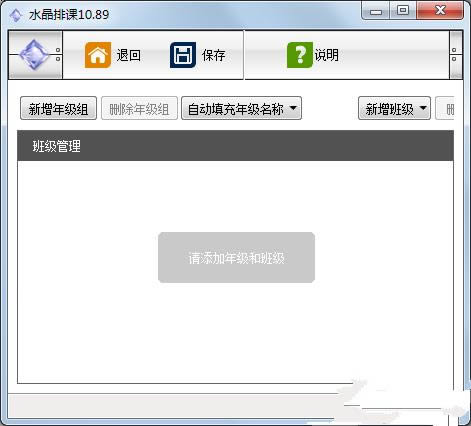Click the upper small square beside the crystal logo
Screen dimensions: 471x426
pos(58,50)
